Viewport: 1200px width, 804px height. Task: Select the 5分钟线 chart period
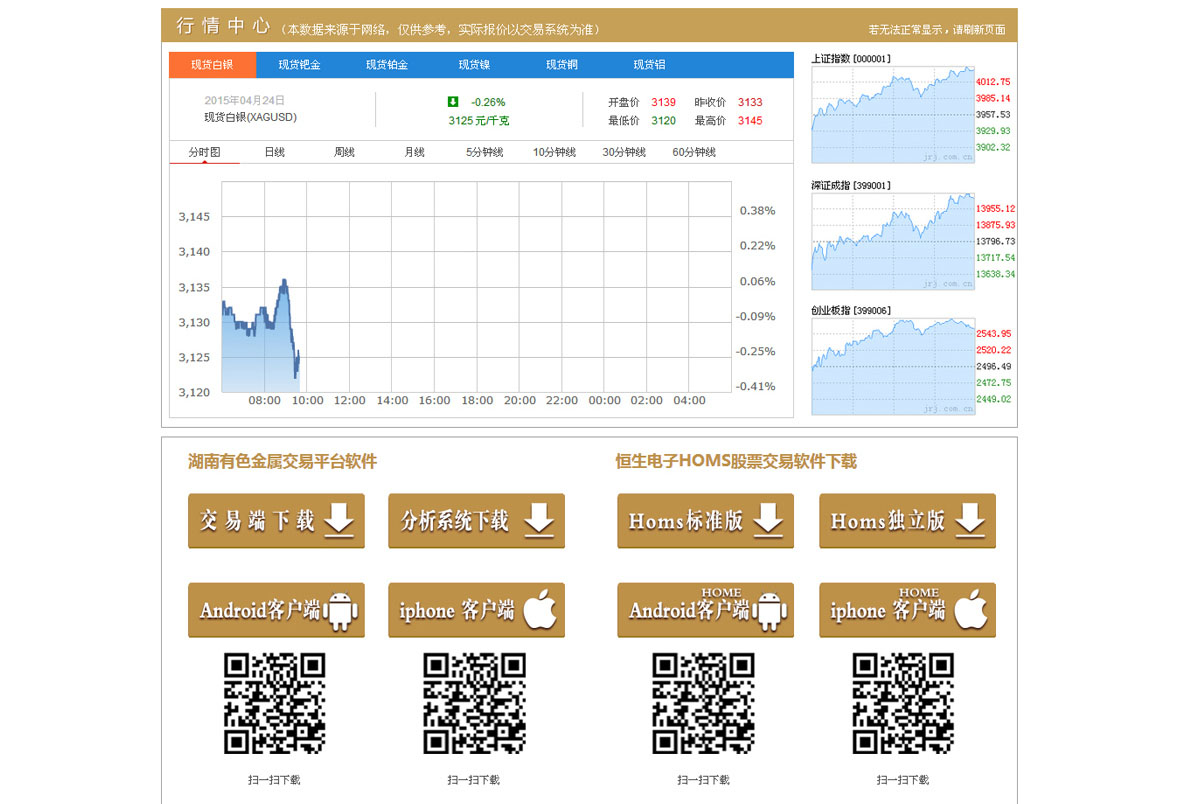click(485, 152)
